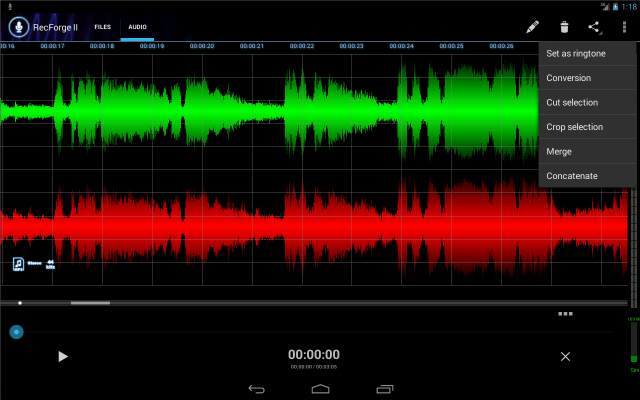This screenshot has width=640, height=400.
Task: Select Conversion menu option
Action: tap(569, 78)
